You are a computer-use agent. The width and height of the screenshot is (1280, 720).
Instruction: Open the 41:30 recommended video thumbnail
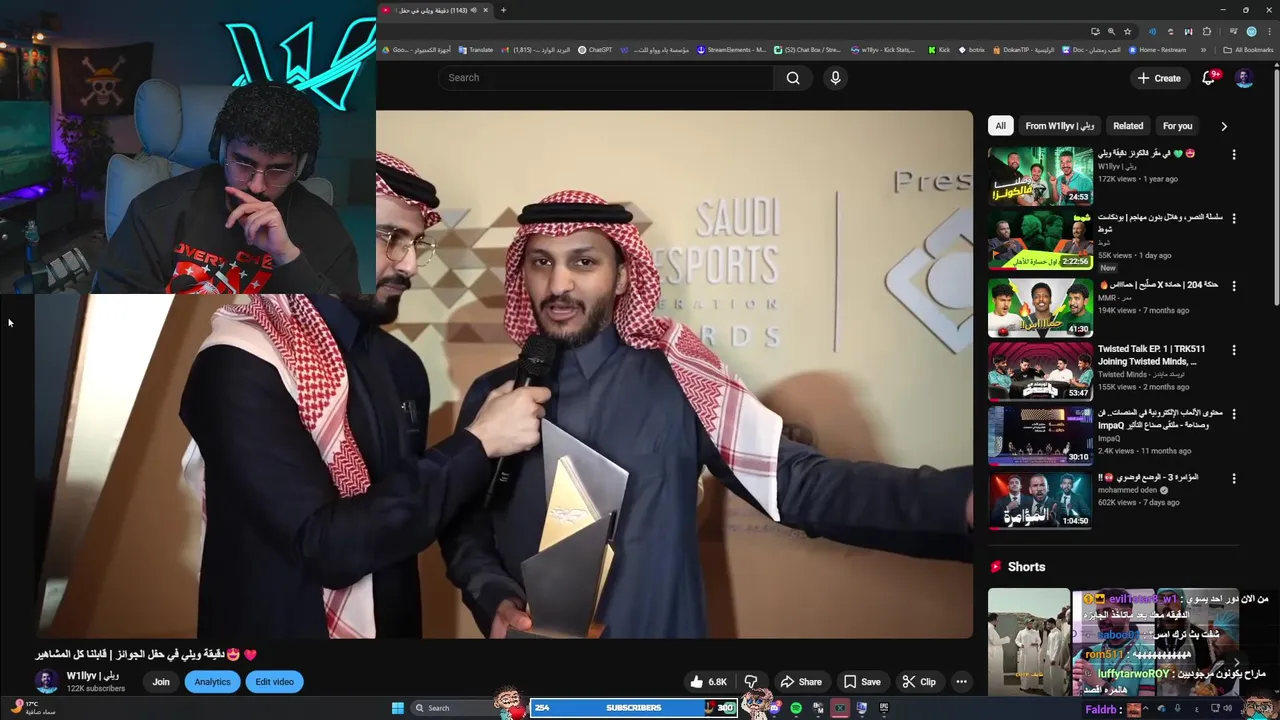pos(1040,308)
